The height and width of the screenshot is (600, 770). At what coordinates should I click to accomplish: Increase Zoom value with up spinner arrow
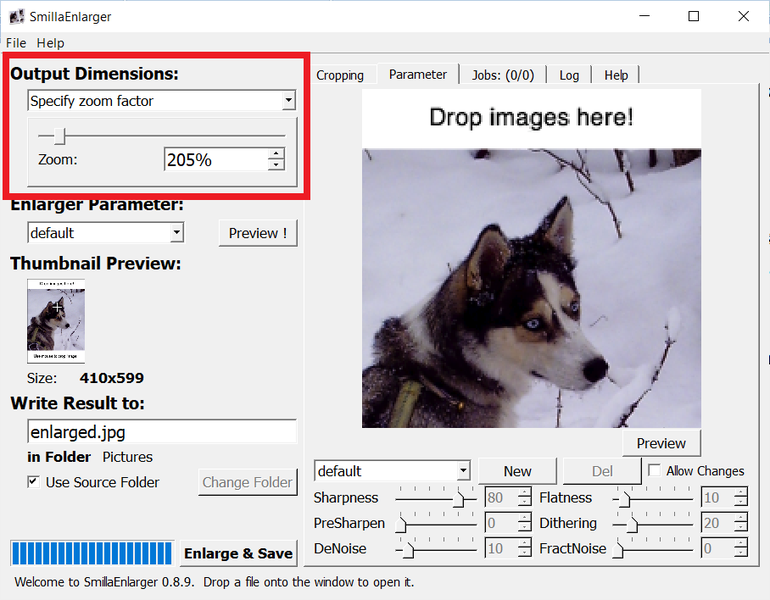point(276,154)
